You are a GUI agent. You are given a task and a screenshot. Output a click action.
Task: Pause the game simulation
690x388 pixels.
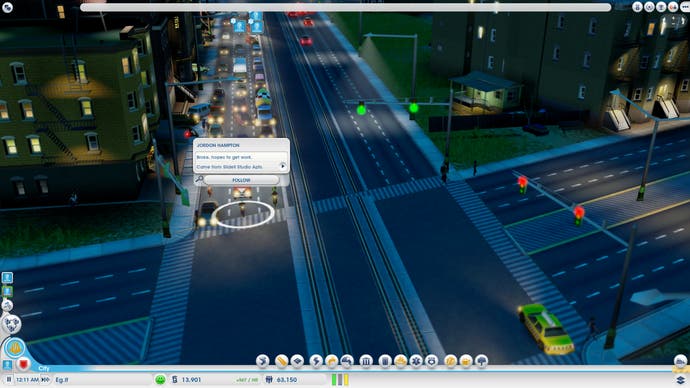pos(8,379)
